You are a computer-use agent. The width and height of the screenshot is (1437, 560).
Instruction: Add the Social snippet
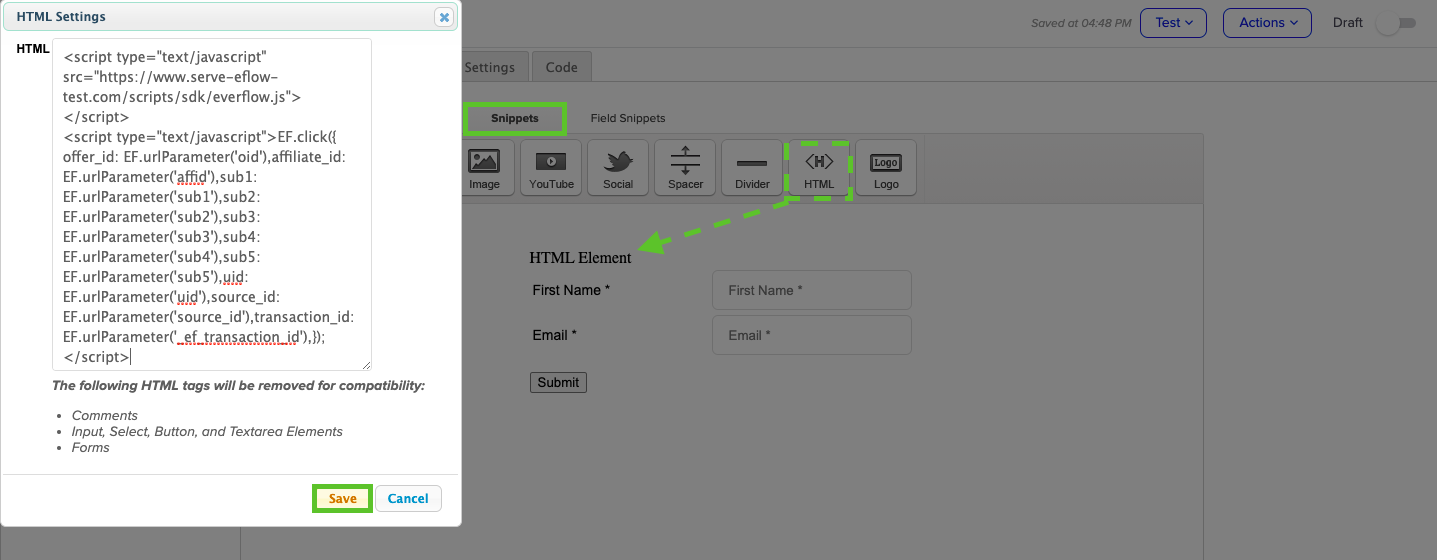(618, 167)
